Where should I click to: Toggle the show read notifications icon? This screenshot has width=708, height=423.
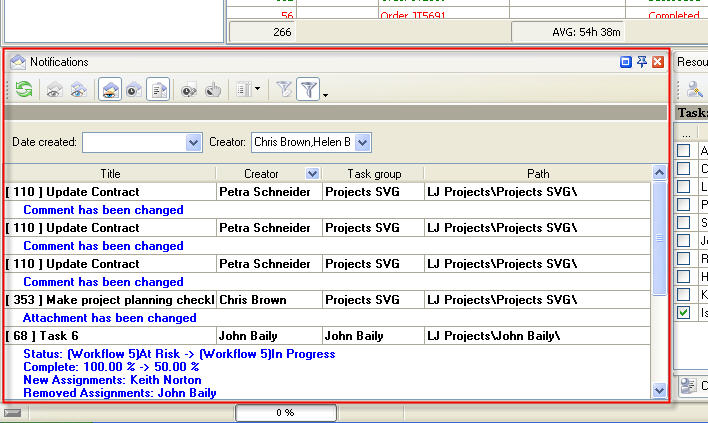click(109, 90)
